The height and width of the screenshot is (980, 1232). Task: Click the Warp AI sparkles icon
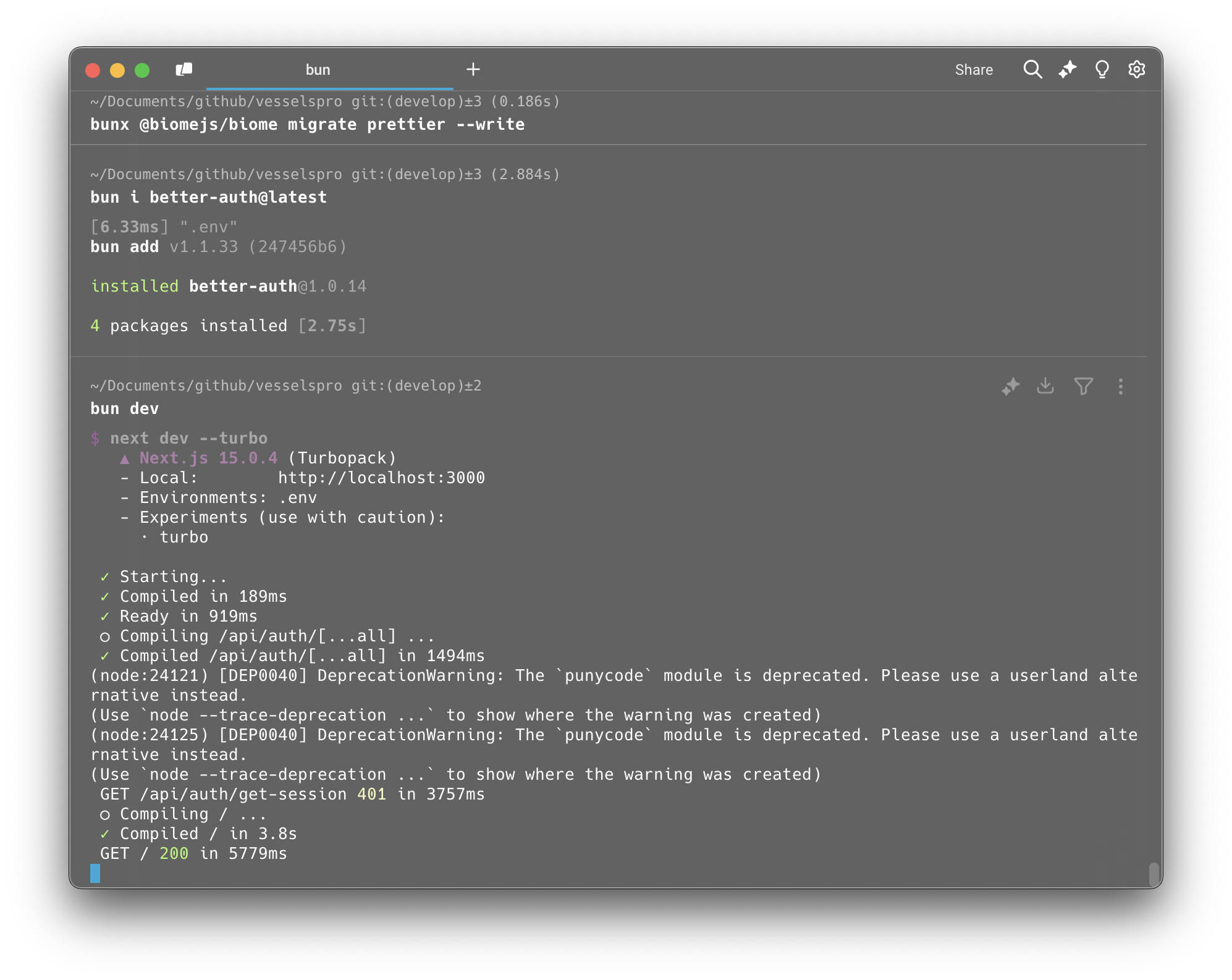(1067, 69)
